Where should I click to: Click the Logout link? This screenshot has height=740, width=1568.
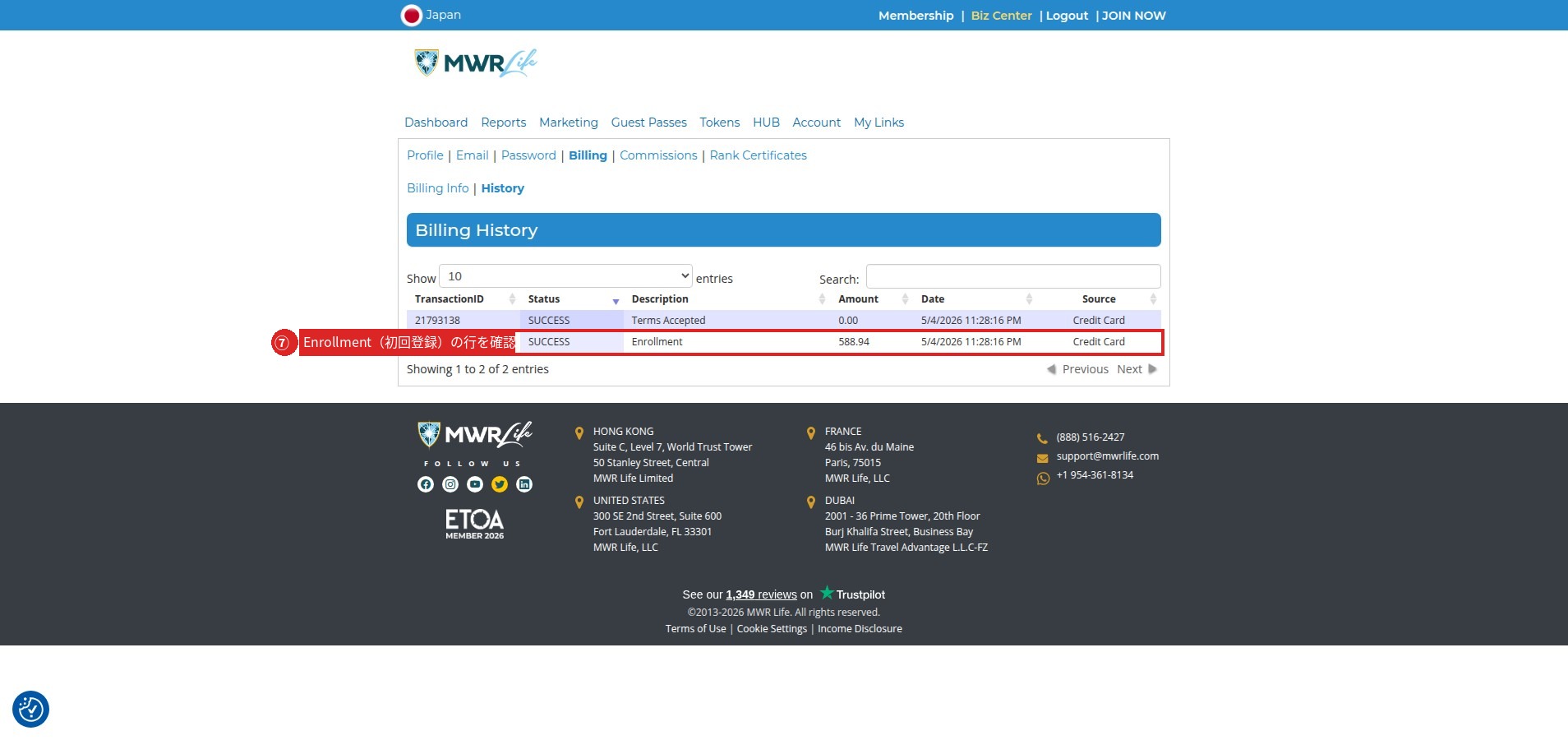coord(1067,16)
